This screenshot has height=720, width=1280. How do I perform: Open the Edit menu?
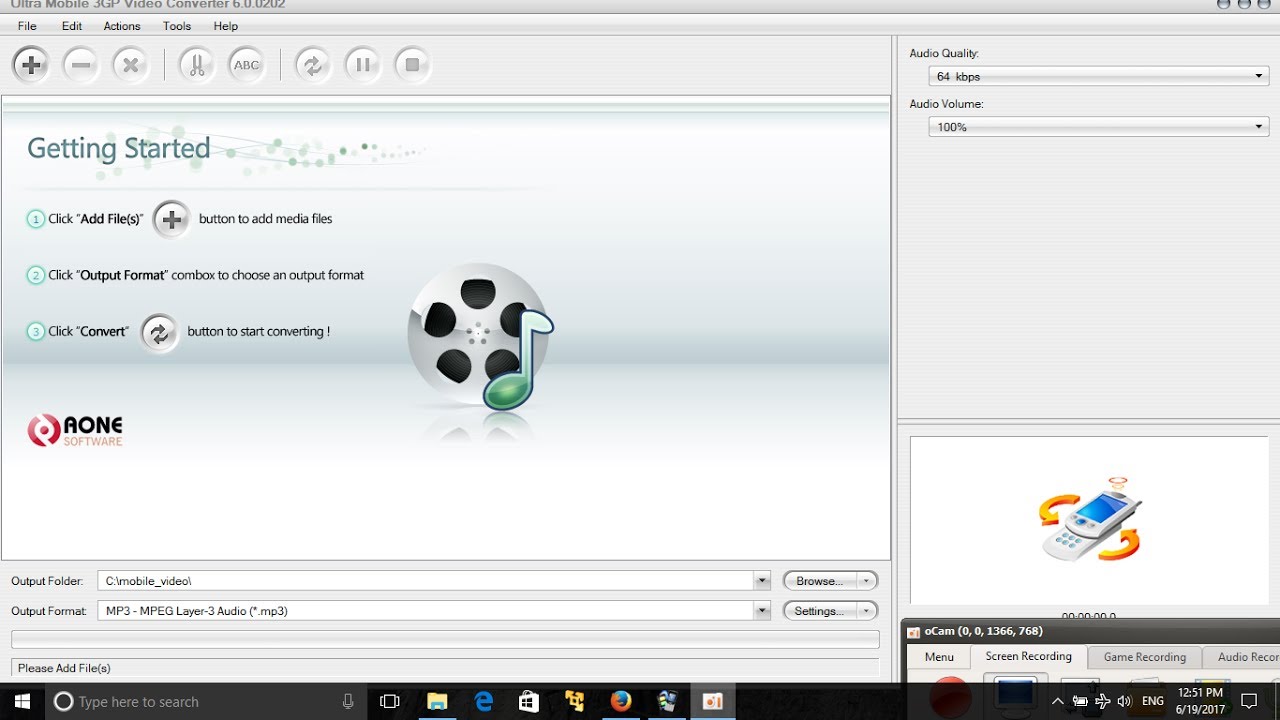tap(72, 26)
